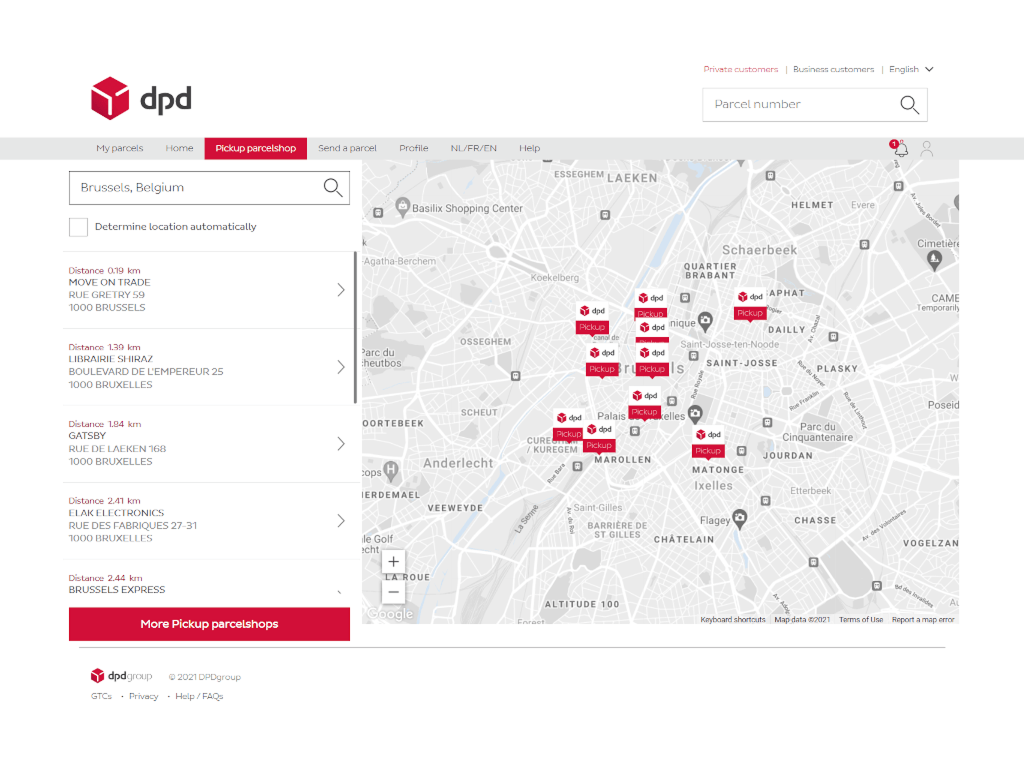
Task: Tick Determine location automatically checkbox
Action: click(x=78, y=227)
